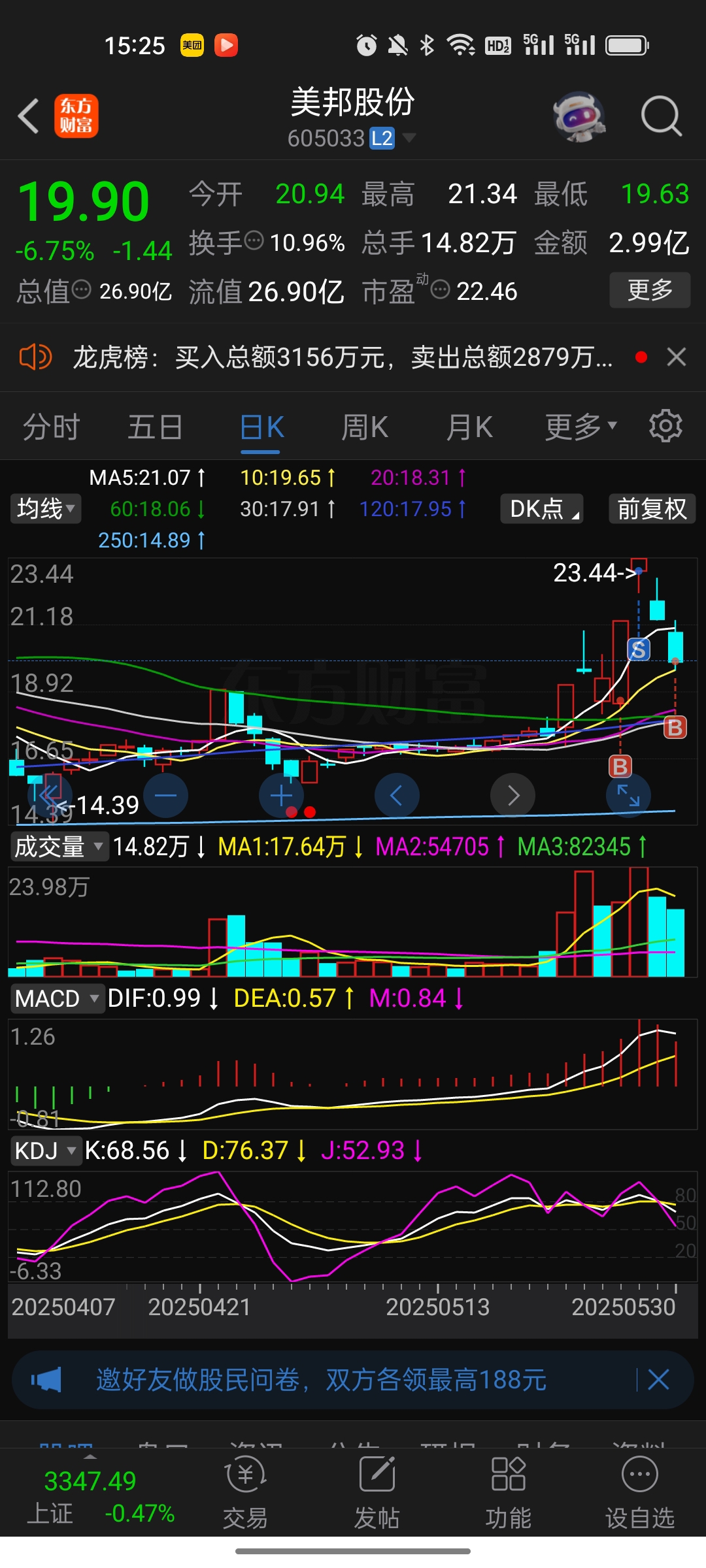Tap the 美团 notification icon

[192, 45]
